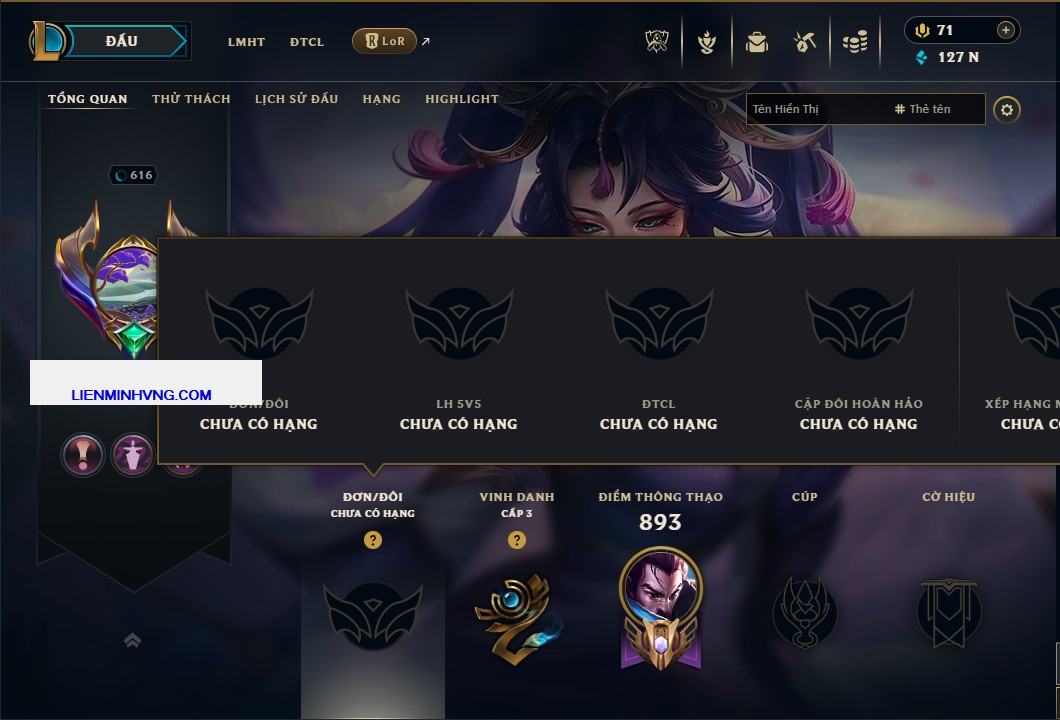Switch to the THỬ THÁCH tab
Viewport: 1060px width, 720px height.
pyautogui.click(x=191, y=99)
